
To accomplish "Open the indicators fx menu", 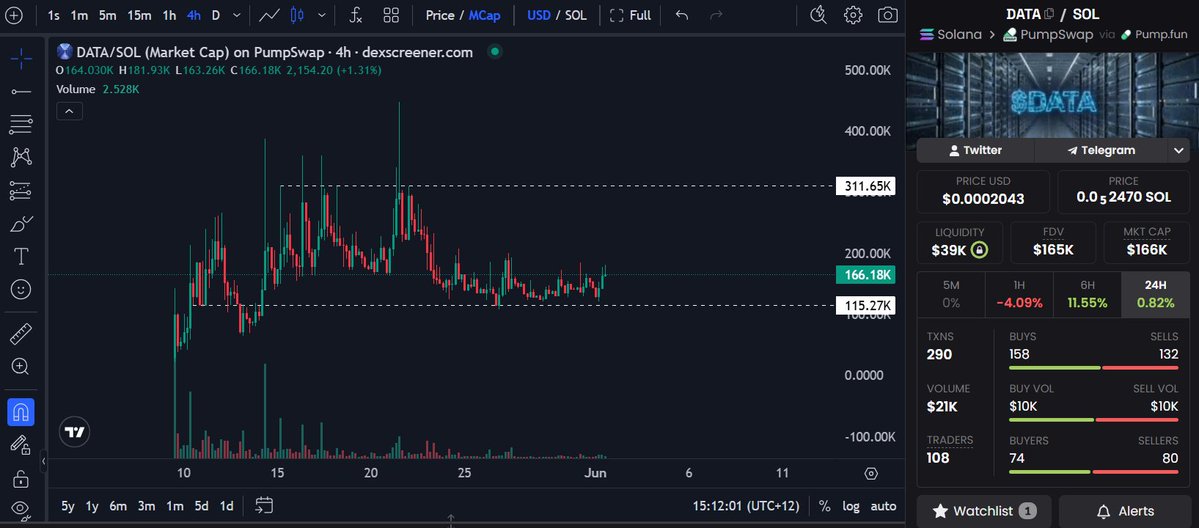I will pos(356,15).
